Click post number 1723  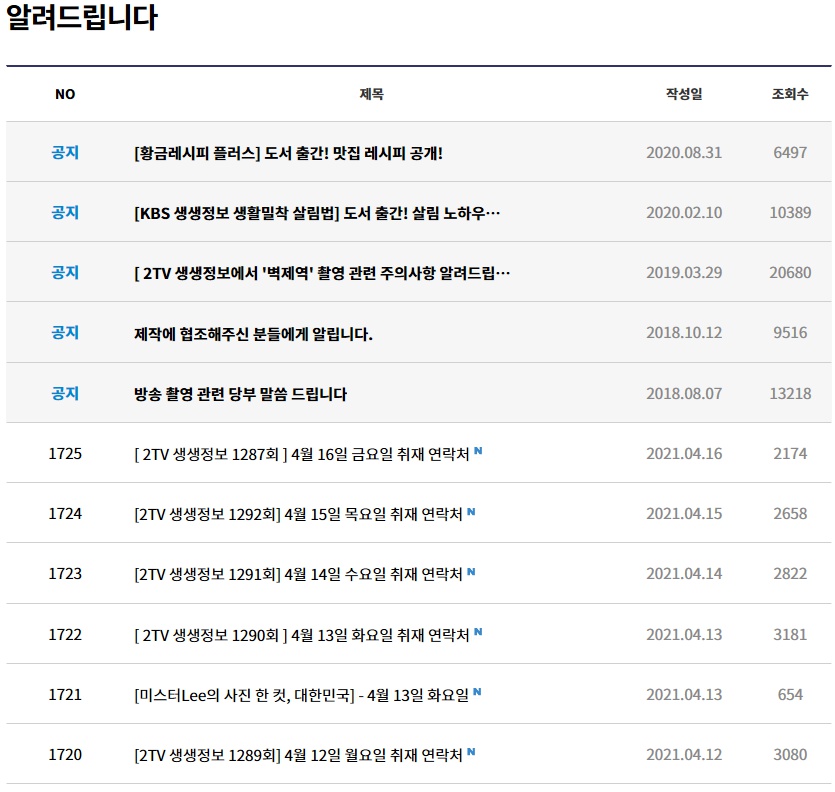click(x=65, y=574)
